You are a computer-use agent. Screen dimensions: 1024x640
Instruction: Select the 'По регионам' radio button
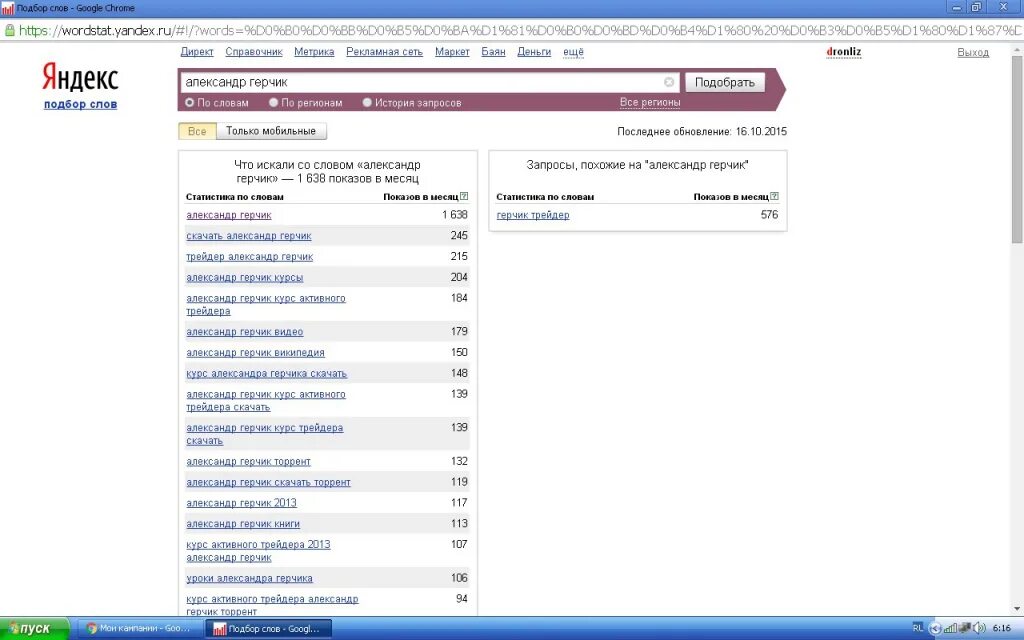pyautogui.click(x=274, y=103)
